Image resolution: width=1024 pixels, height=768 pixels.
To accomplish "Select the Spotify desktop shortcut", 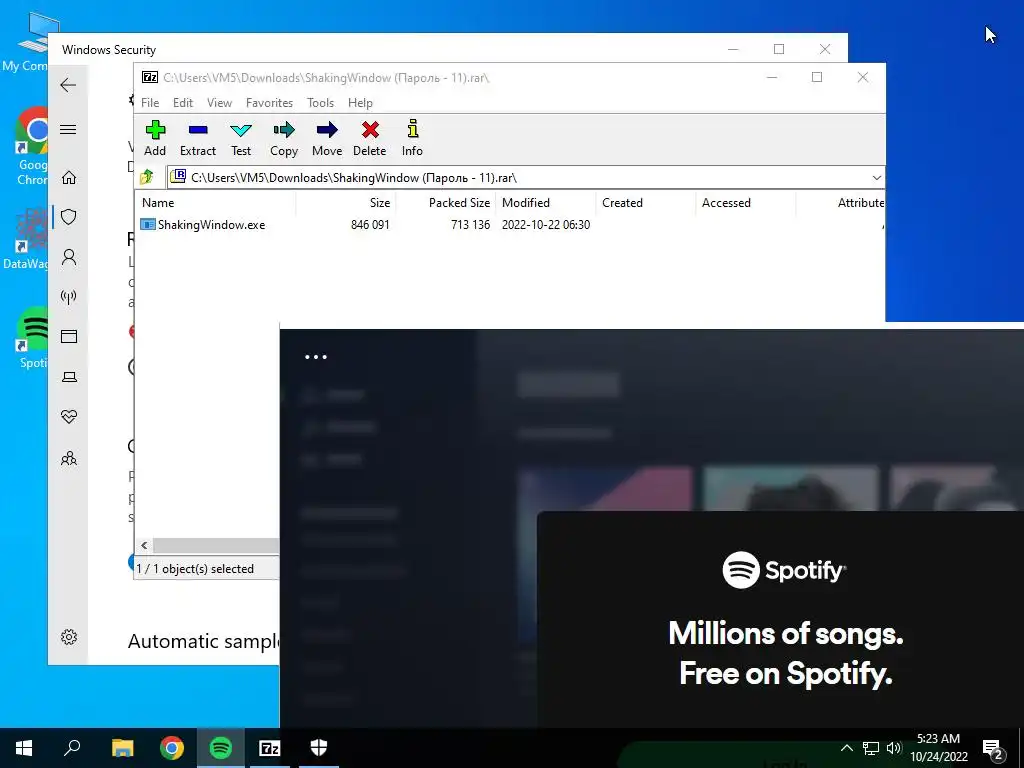I will [33, 338].
